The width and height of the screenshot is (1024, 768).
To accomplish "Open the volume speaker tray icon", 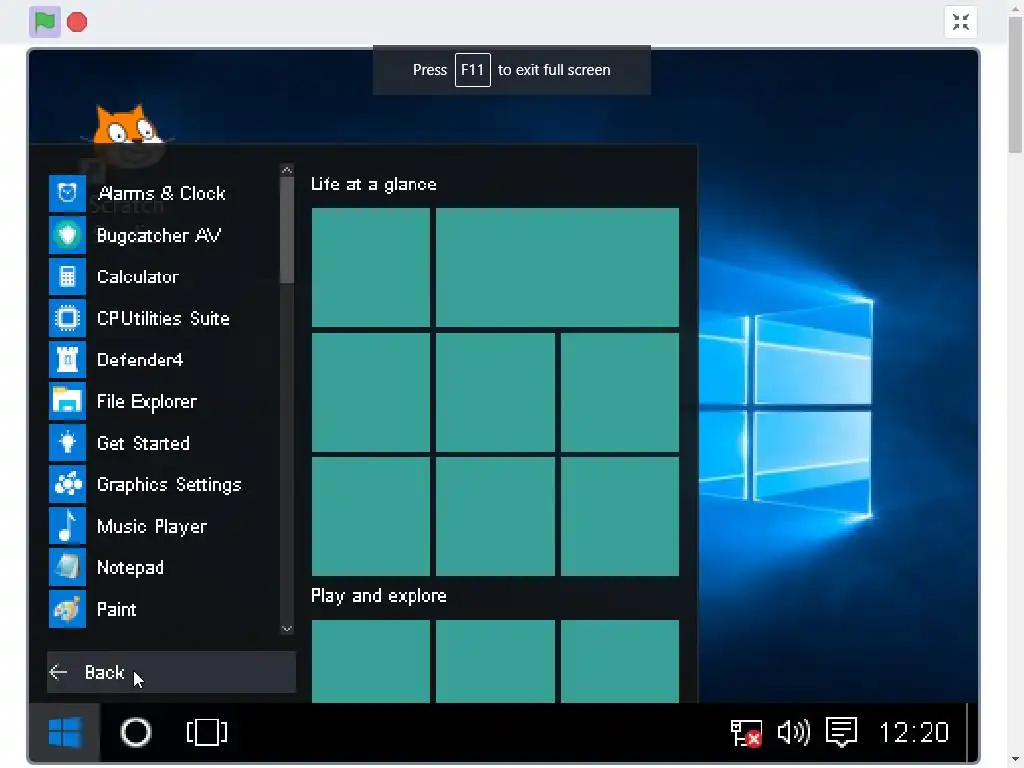I will click(x=793, y=732).
